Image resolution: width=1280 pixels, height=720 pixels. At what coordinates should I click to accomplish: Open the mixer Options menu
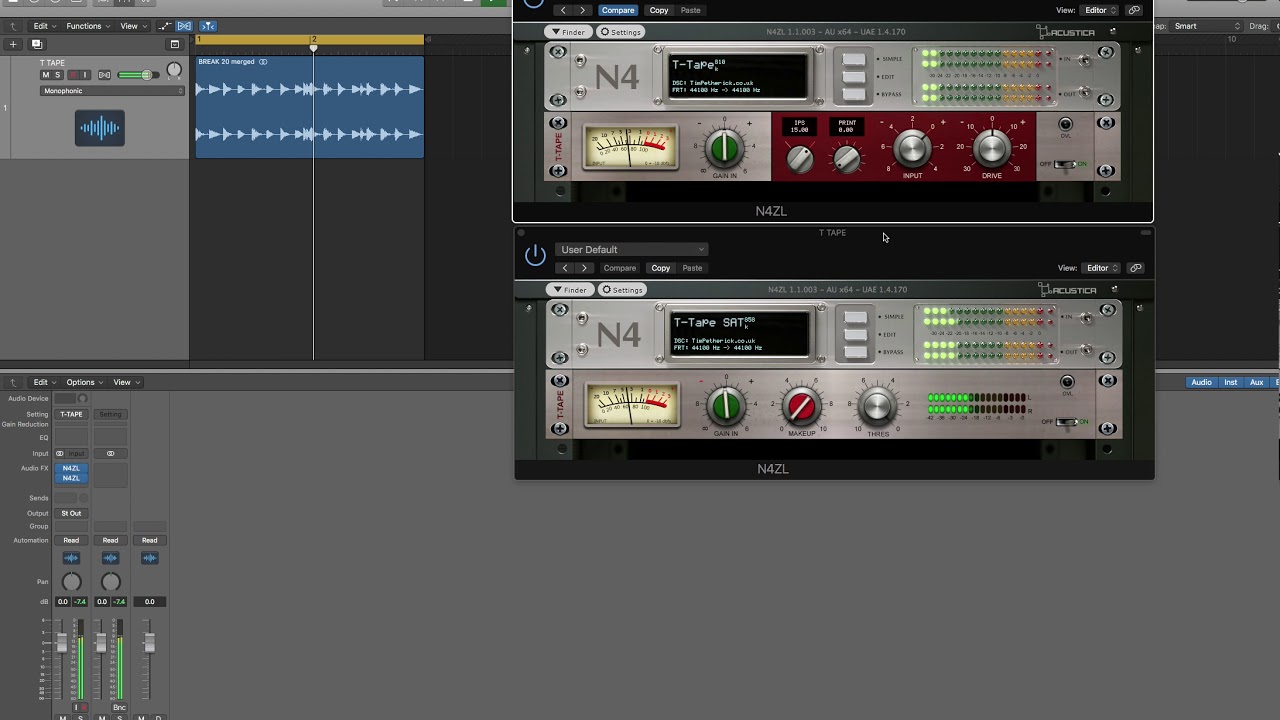pyautogui.click(x=83, y=382)
